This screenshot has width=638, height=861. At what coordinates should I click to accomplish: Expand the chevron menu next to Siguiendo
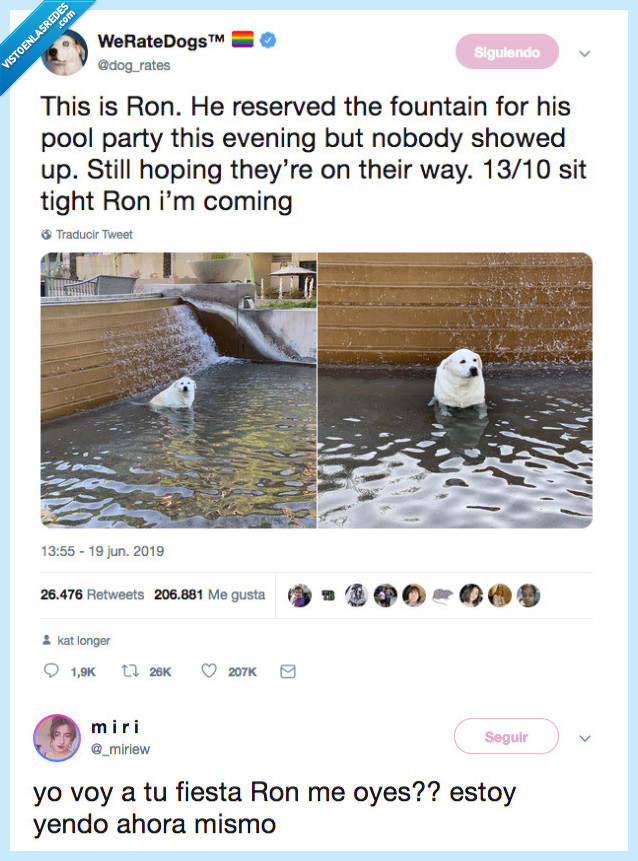[585, 53]
